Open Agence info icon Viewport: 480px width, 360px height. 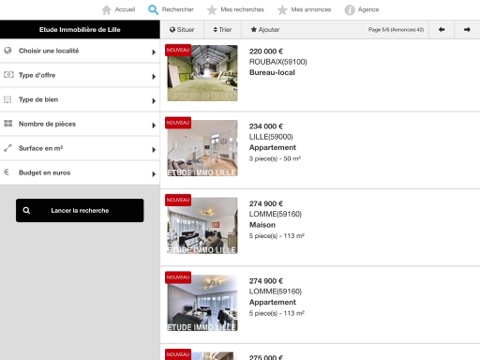click(349, 10)
